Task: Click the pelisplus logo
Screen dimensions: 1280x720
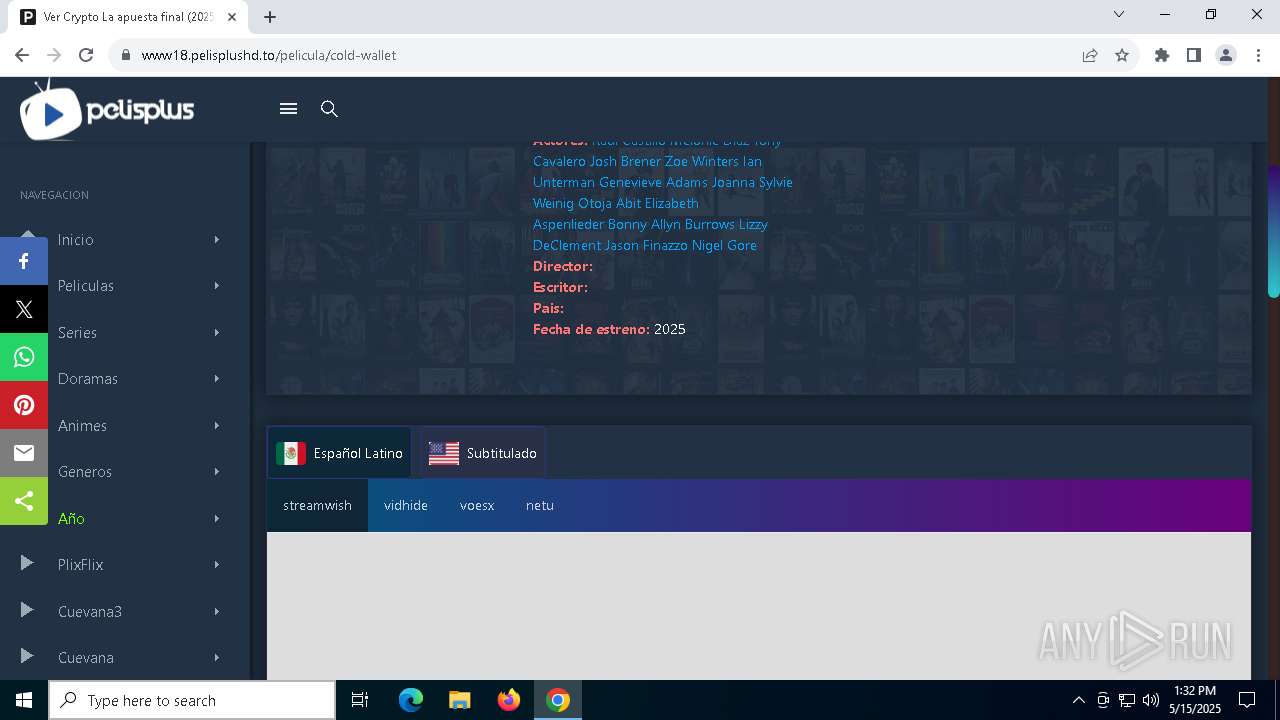Action: click(x=107, y=110)
